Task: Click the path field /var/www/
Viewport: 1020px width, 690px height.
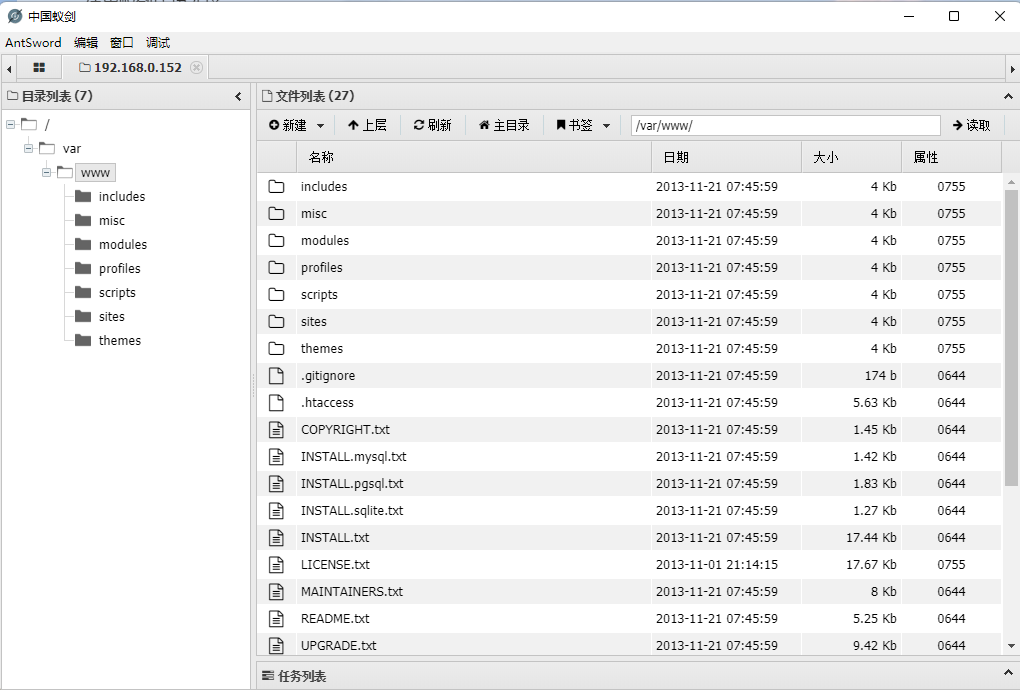Action: (x=785, y=126)
